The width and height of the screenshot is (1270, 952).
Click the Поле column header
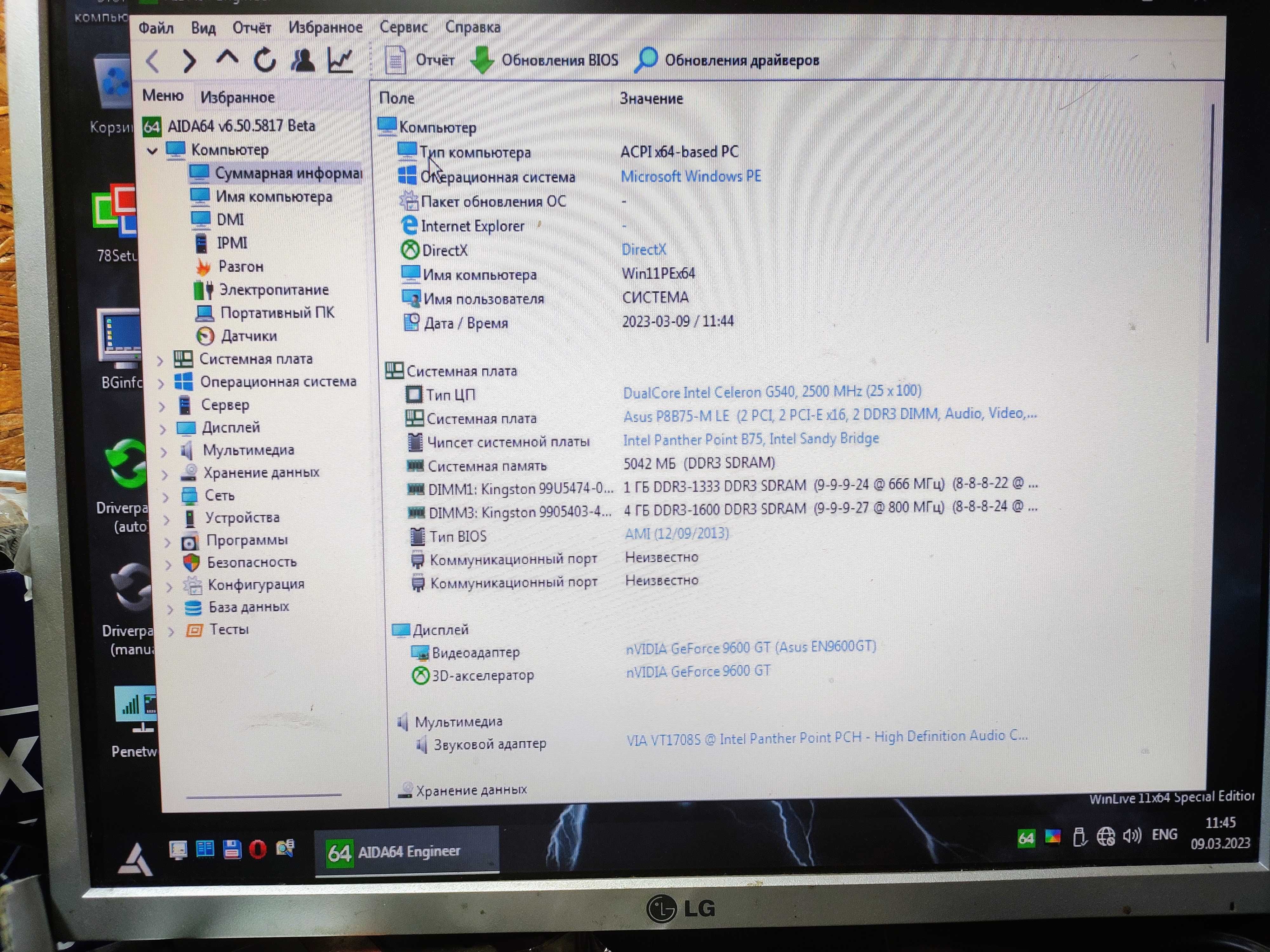click(x=397, y=98)
